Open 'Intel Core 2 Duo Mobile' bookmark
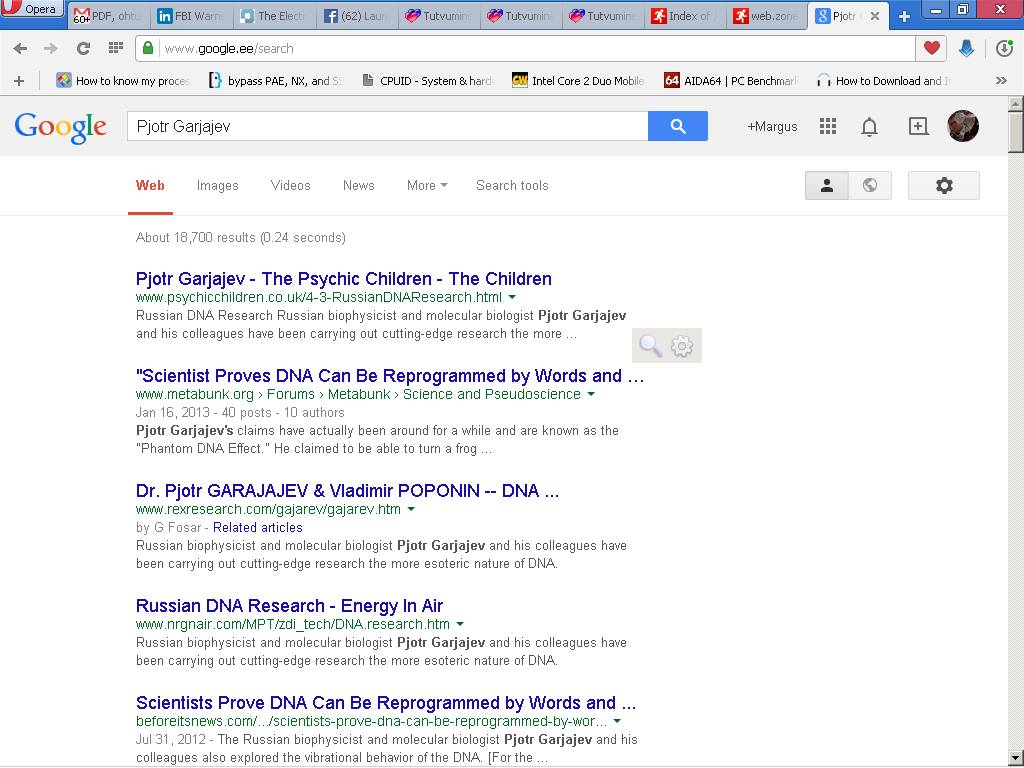The width and height of the screenshot is (1024, 768). click(x=578, y=81)
